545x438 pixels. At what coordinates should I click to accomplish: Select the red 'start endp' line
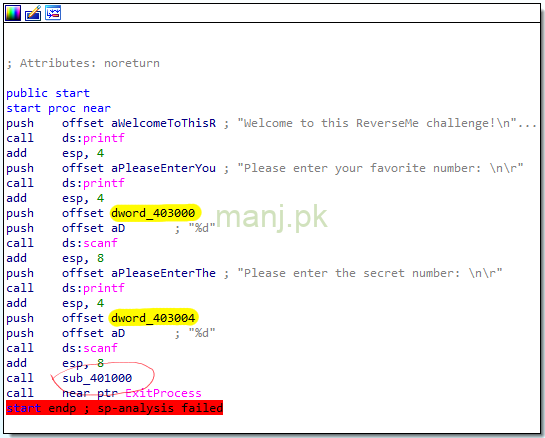(114, 408)
